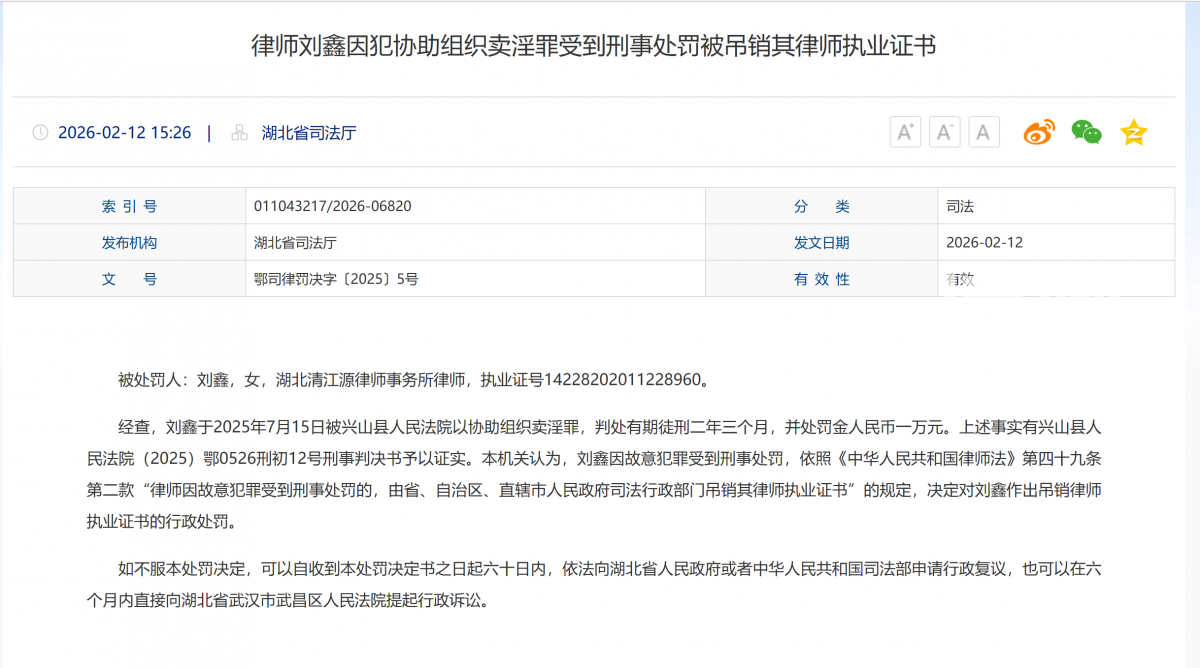Click the 分类 value 司法
This screenshot has height=668, width=1200.
(x=960, y=207)
